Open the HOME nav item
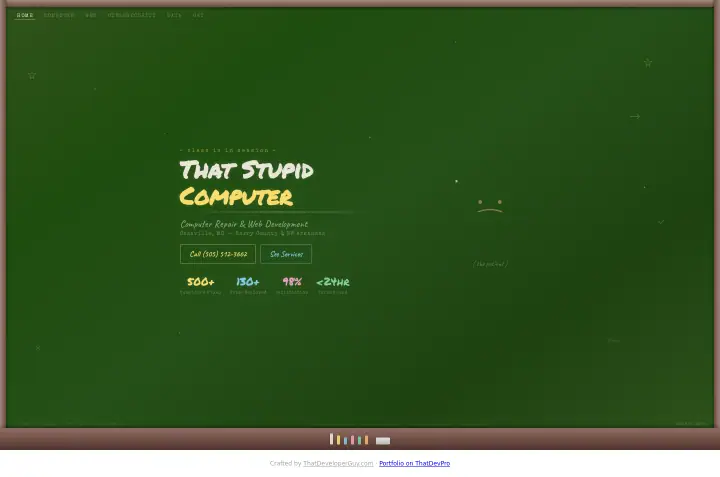 (25, 15)
